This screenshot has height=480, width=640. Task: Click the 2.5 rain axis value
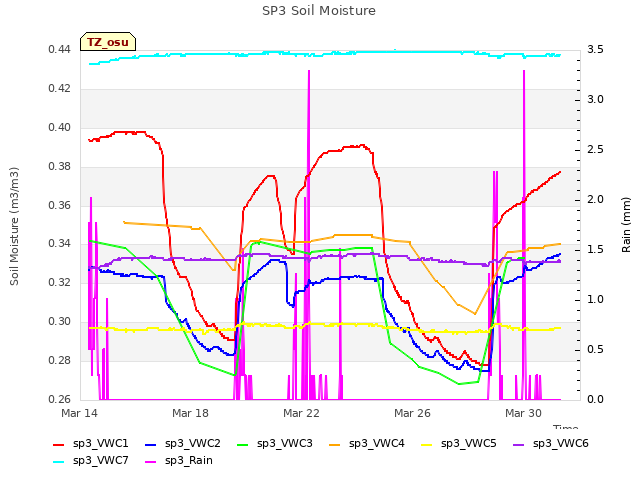click(x=595, y=150)
